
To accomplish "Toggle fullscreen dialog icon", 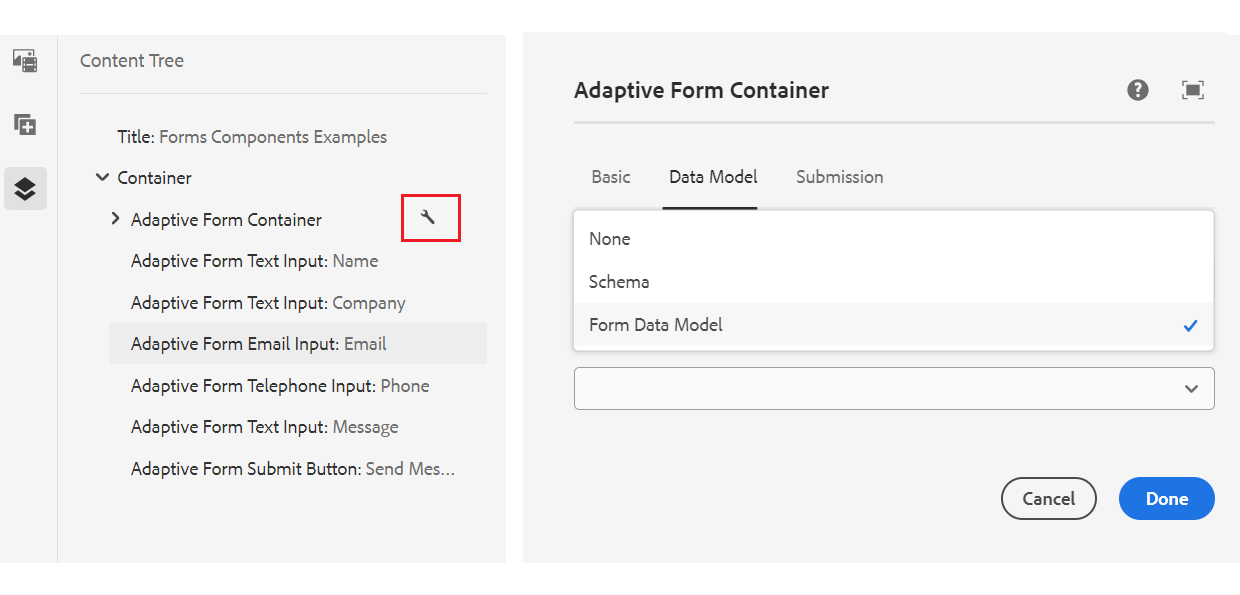I will tap(1192, 90).
